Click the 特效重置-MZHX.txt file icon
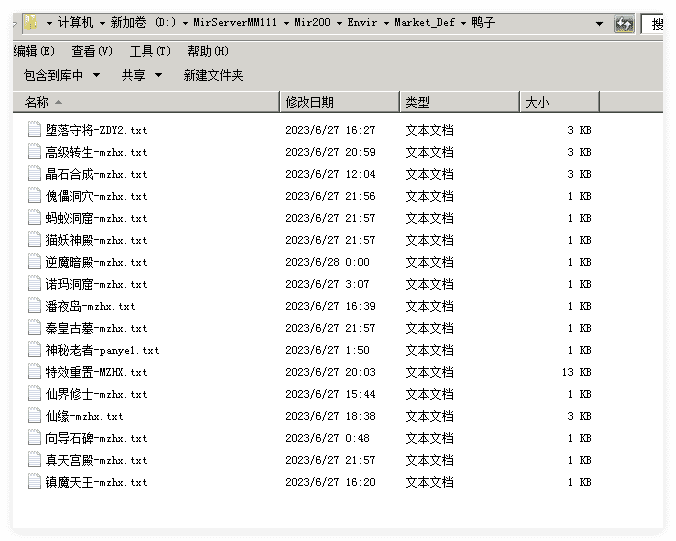The height and width of the screenshot is (541, 676). 35,372
